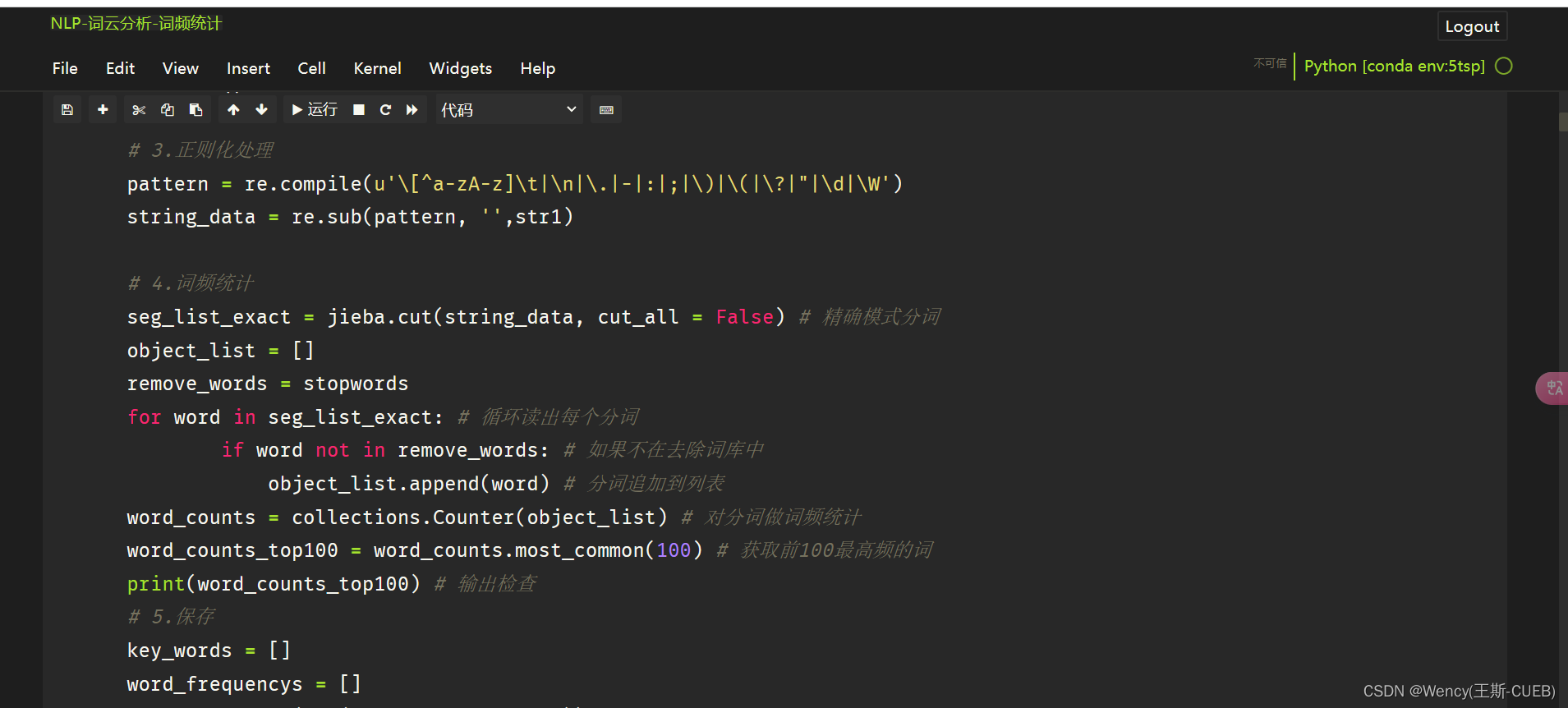Open the File menu

tap(65, 68)
